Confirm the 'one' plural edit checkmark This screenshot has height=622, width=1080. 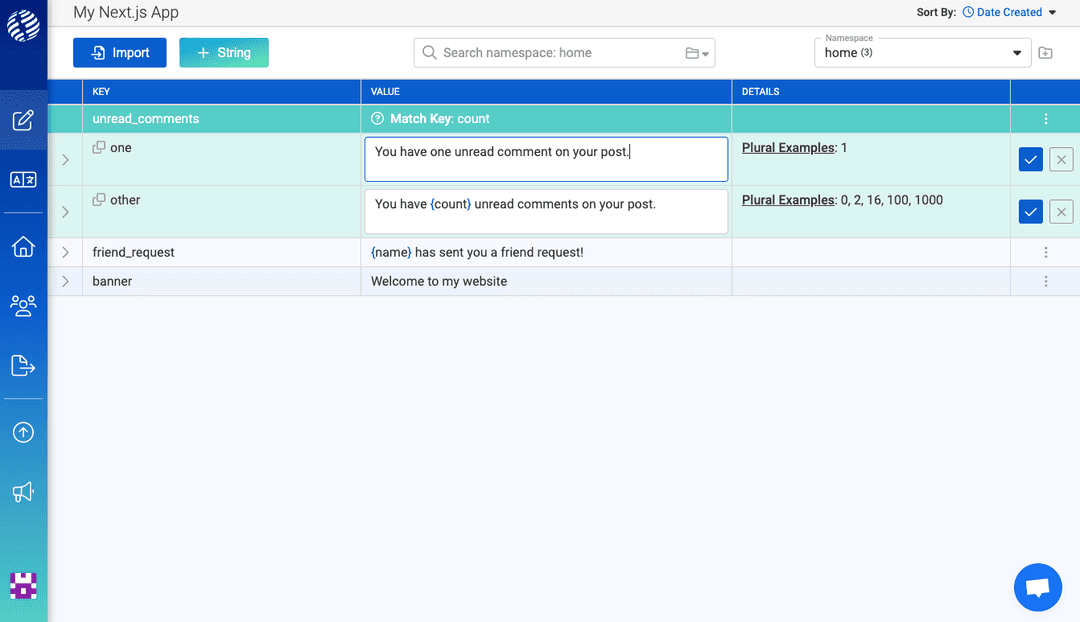point(1030,159)
